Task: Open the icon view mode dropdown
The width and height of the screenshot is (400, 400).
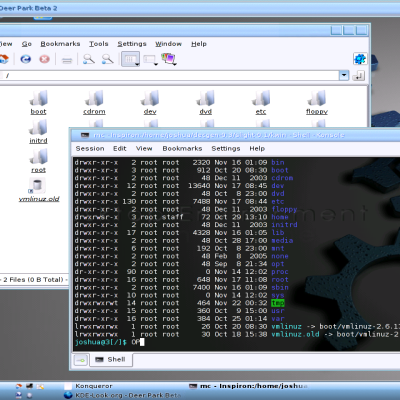Action: pos(130,59)
